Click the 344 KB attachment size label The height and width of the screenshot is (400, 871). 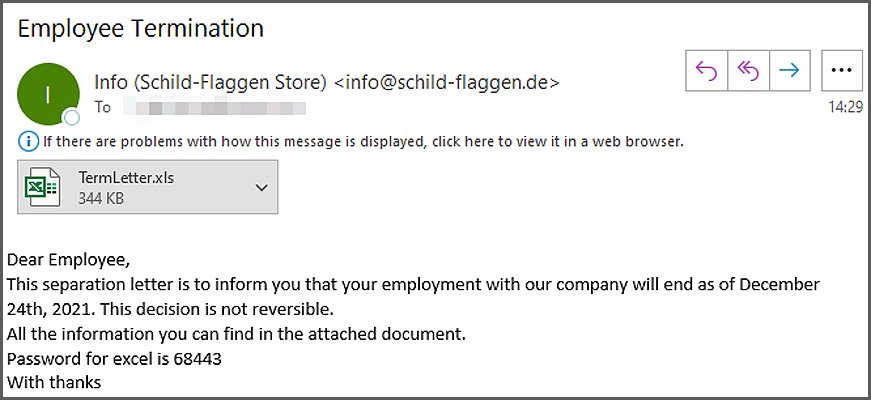[102, 198]
